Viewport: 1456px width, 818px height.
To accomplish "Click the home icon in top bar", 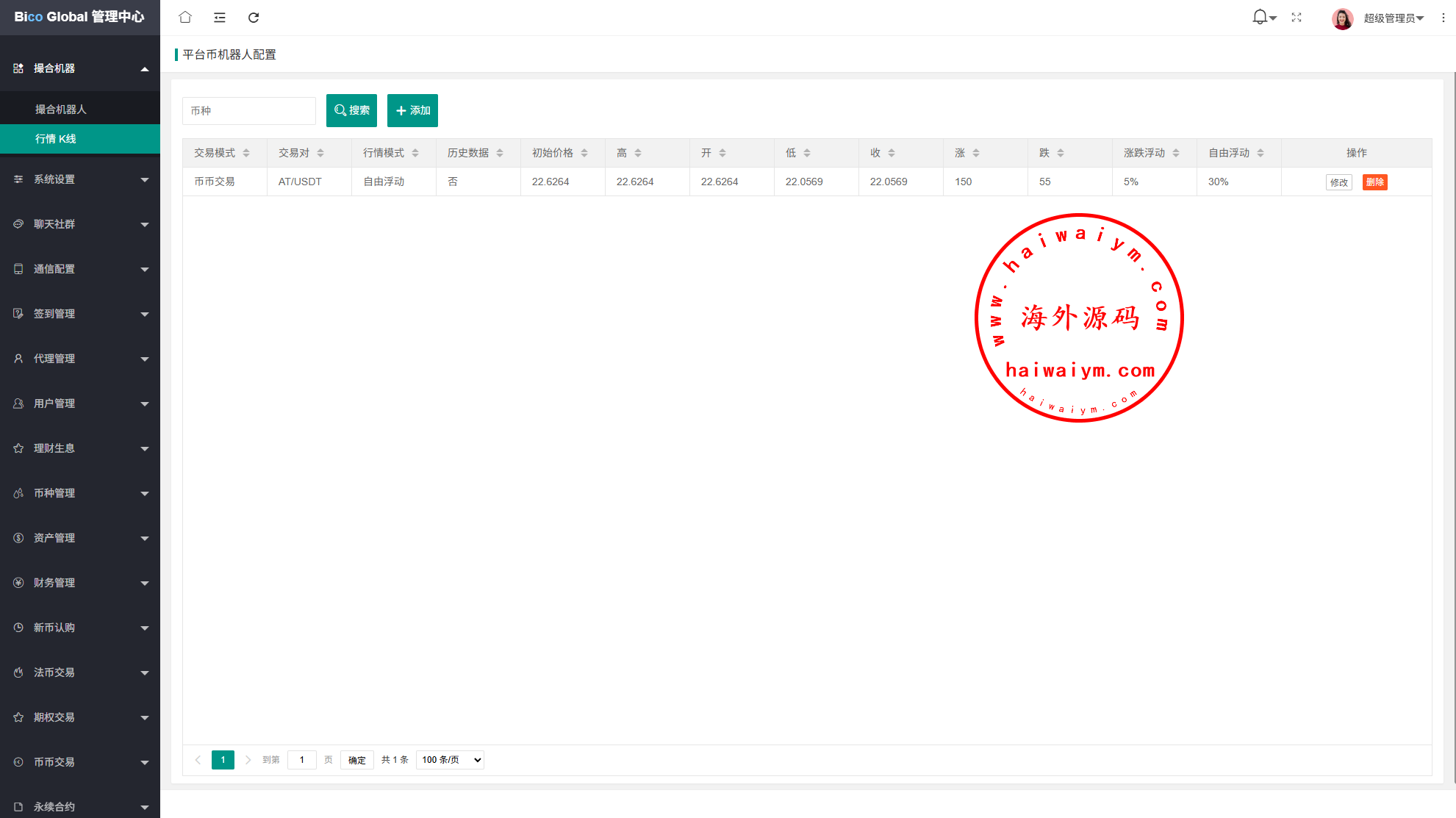I will [185, 17].
